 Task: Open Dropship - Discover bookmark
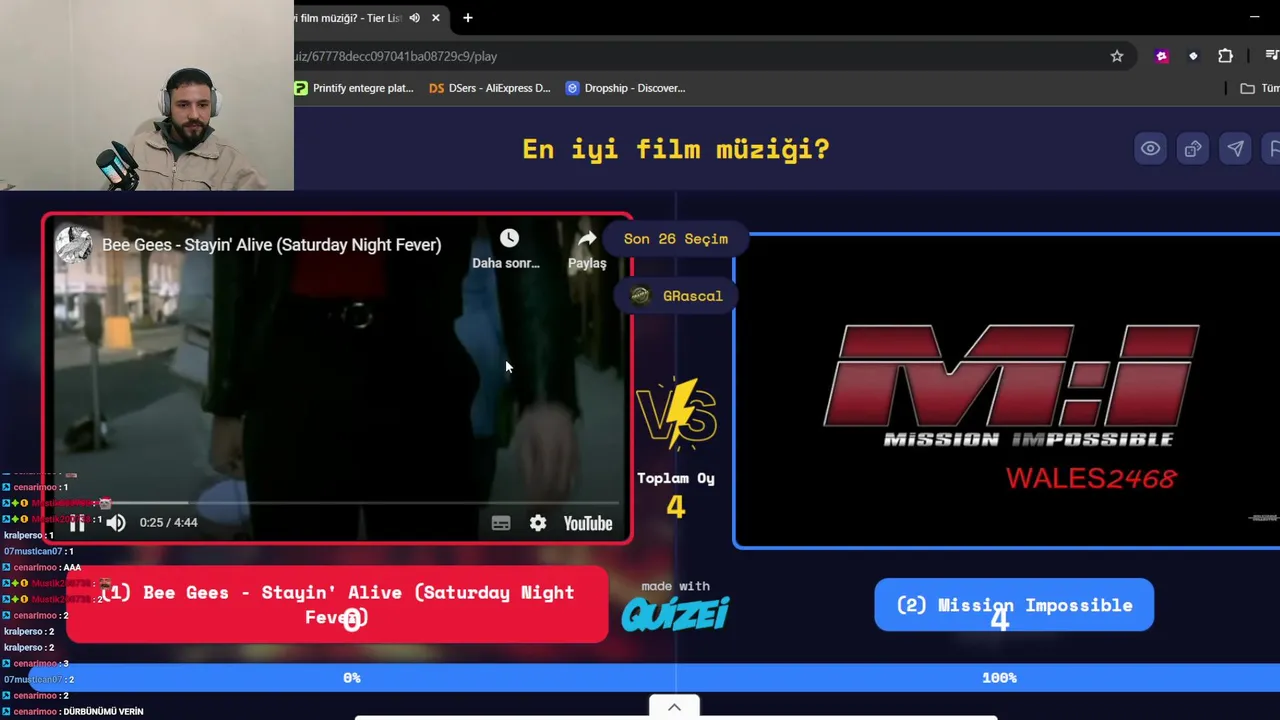(626, 88)
